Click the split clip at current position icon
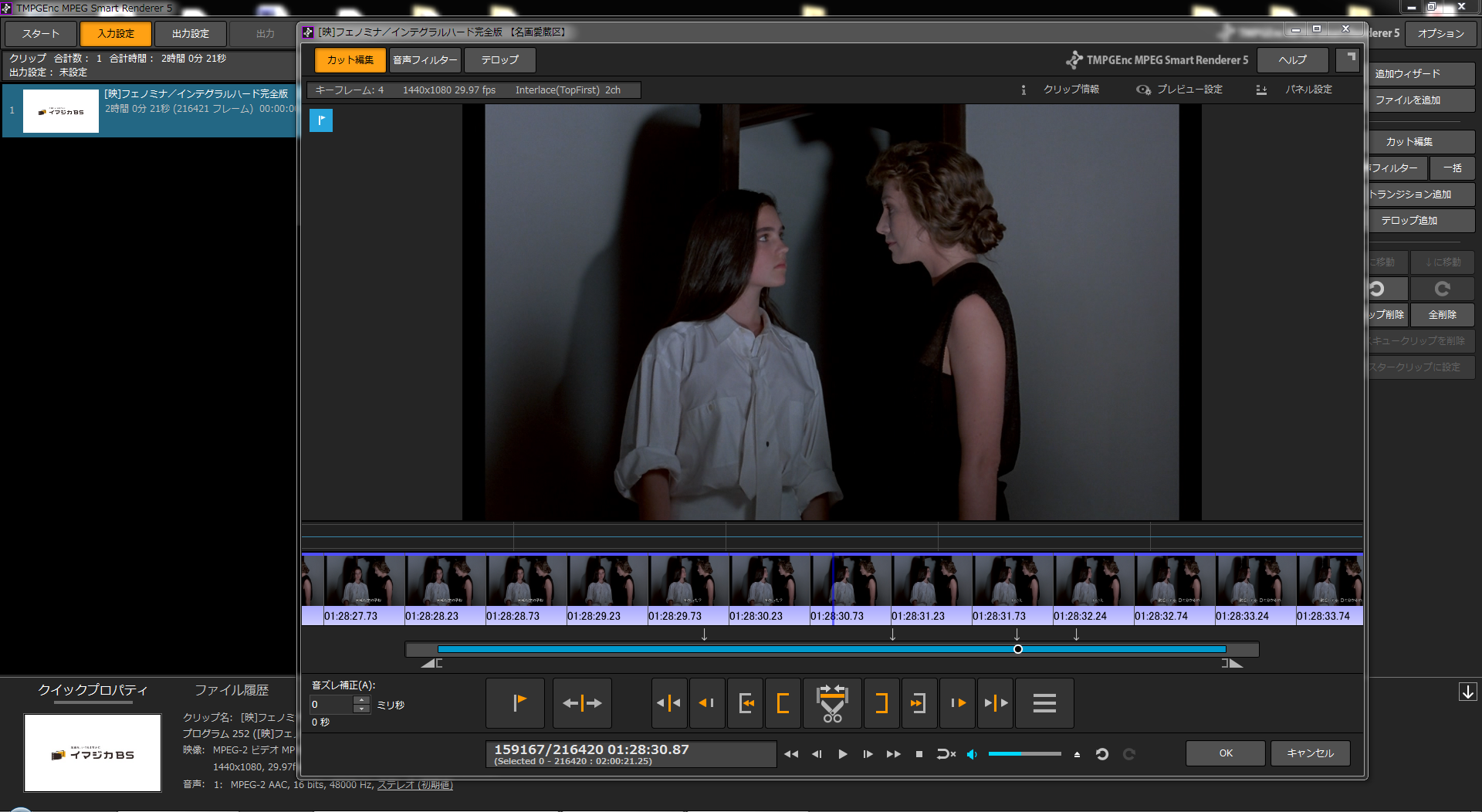 582,703
